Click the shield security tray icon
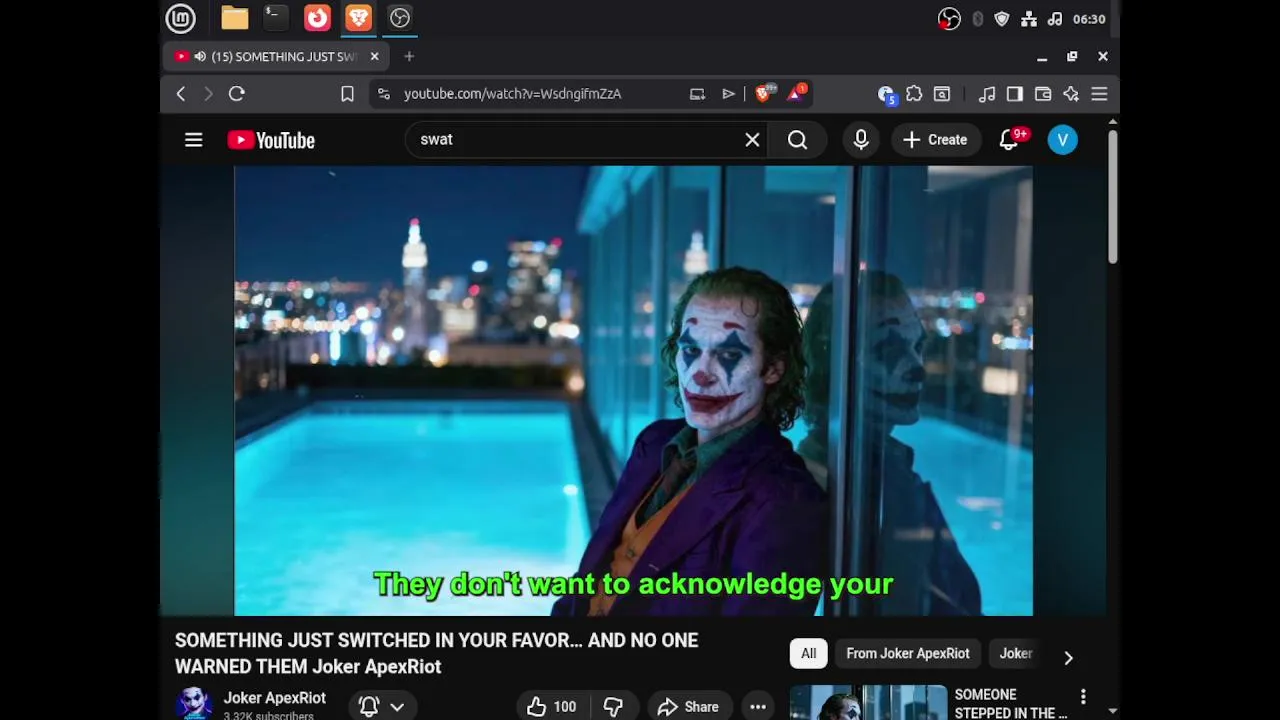The image size is (1280, 720). [1002, 19]
